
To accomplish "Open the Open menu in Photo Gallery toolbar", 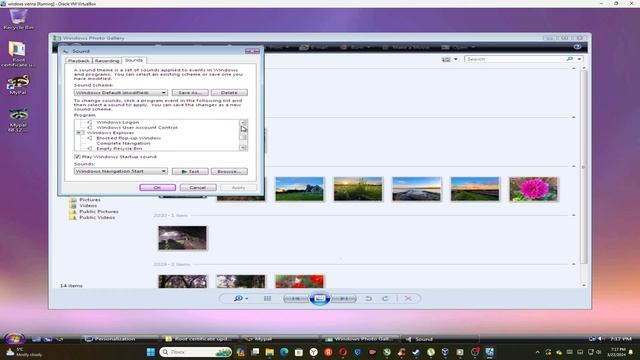I will pos(458,47).
